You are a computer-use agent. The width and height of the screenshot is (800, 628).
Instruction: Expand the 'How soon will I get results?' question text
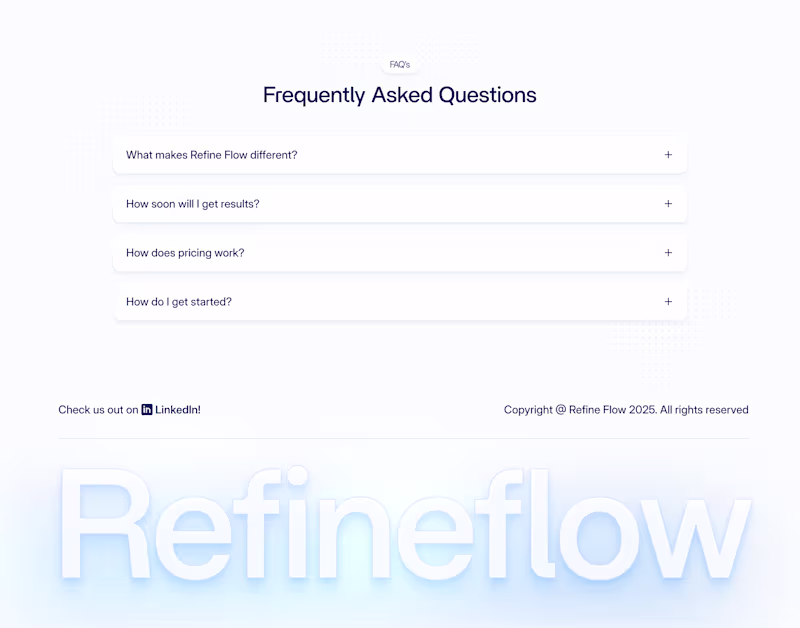click(x=192, y=204)
